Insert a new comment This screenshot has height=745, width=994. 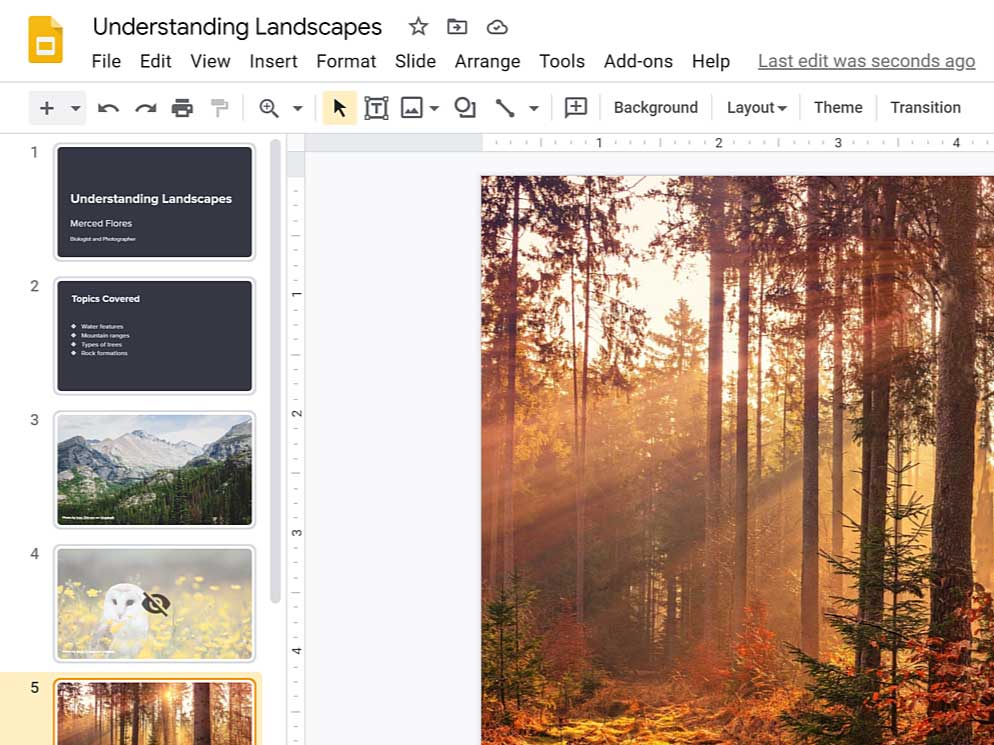tap(575, 106)
